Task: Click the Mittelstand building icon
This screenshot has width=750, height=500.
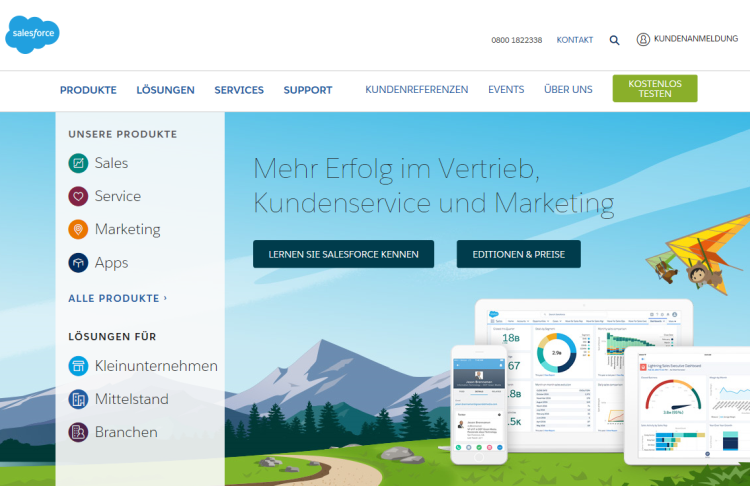Action: 78,399
